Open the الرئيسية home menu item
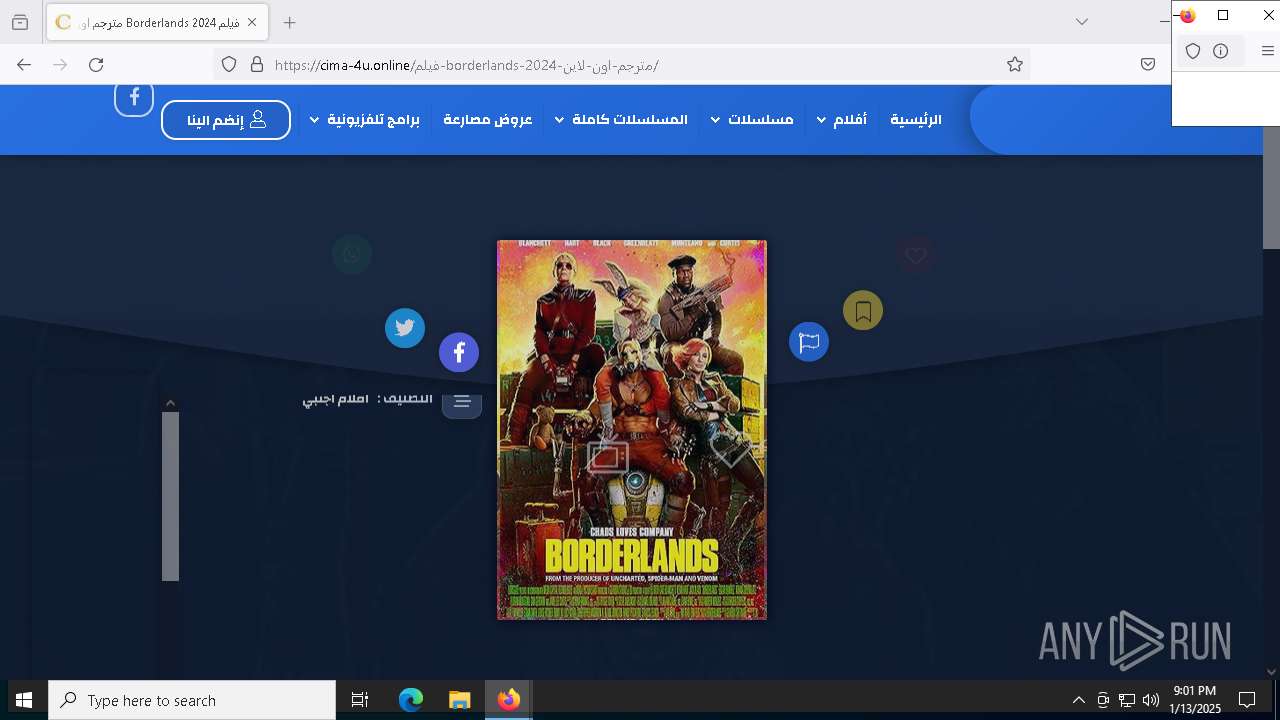This screenshot has height=720, width=1280. pos(916,120)
